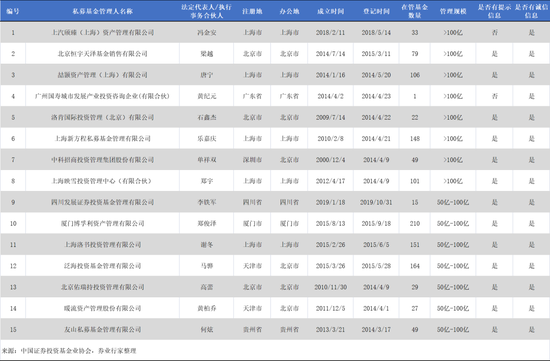Click the 厦门博孚利资产管理有限公司 cell

coord(102,223)
